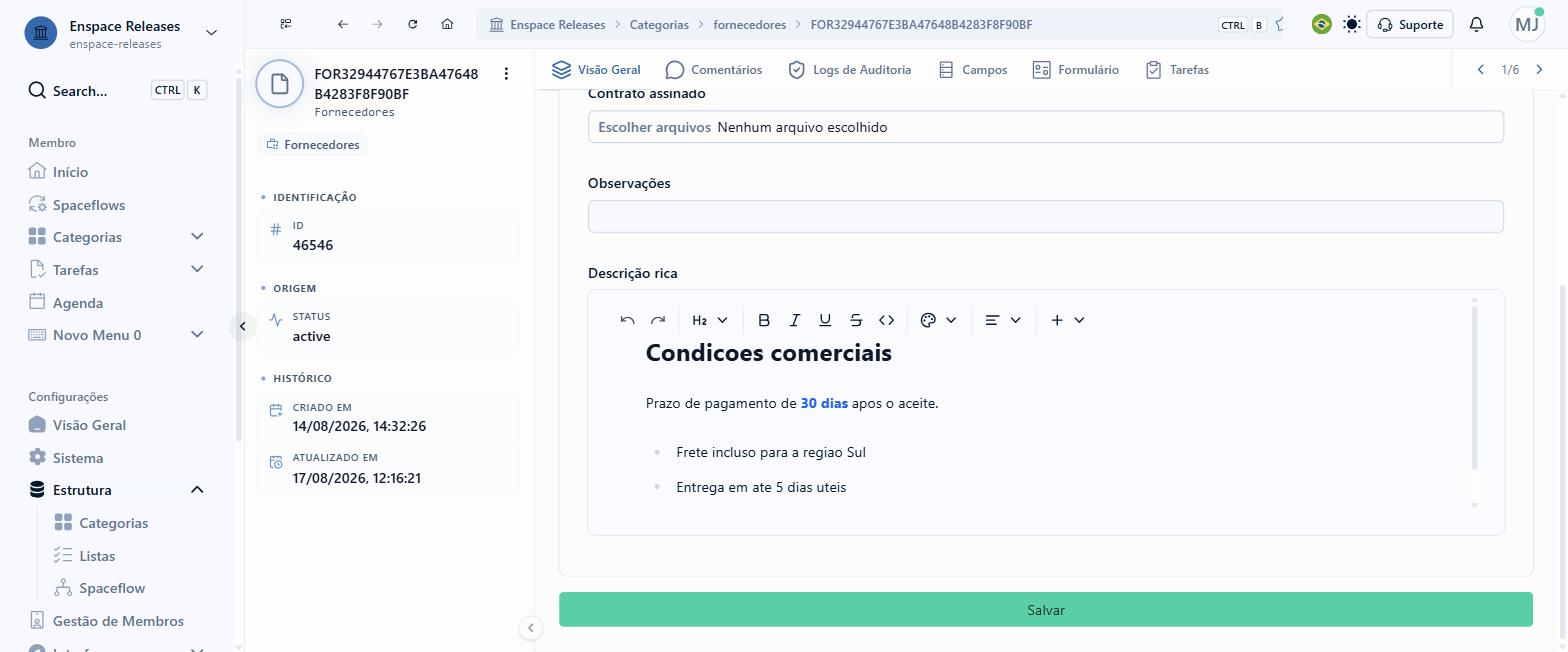1568x652 pixels.
Task: Open record three-dot options menu
Action: click(x=506, y=74)
